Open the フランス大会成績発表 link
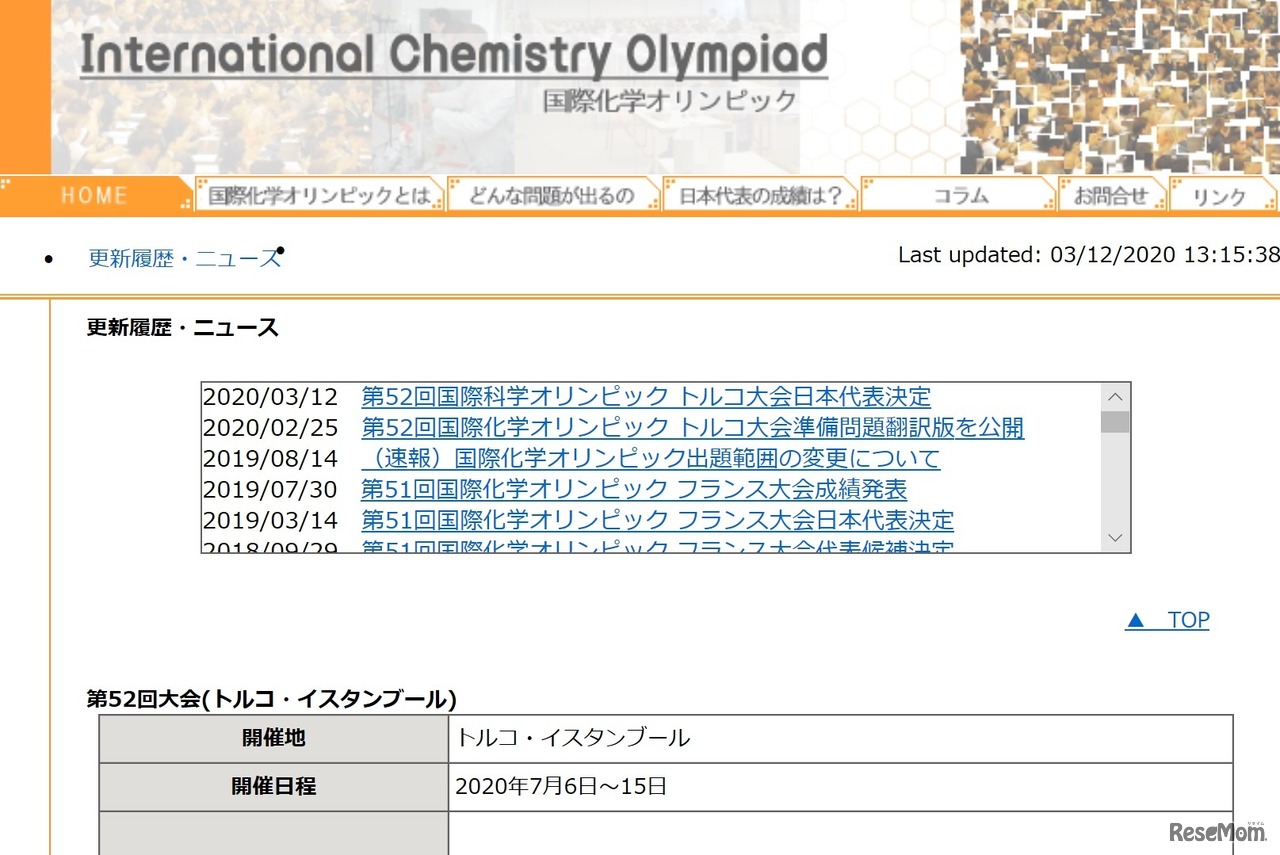1280x855 pixels. click(634, 489)
